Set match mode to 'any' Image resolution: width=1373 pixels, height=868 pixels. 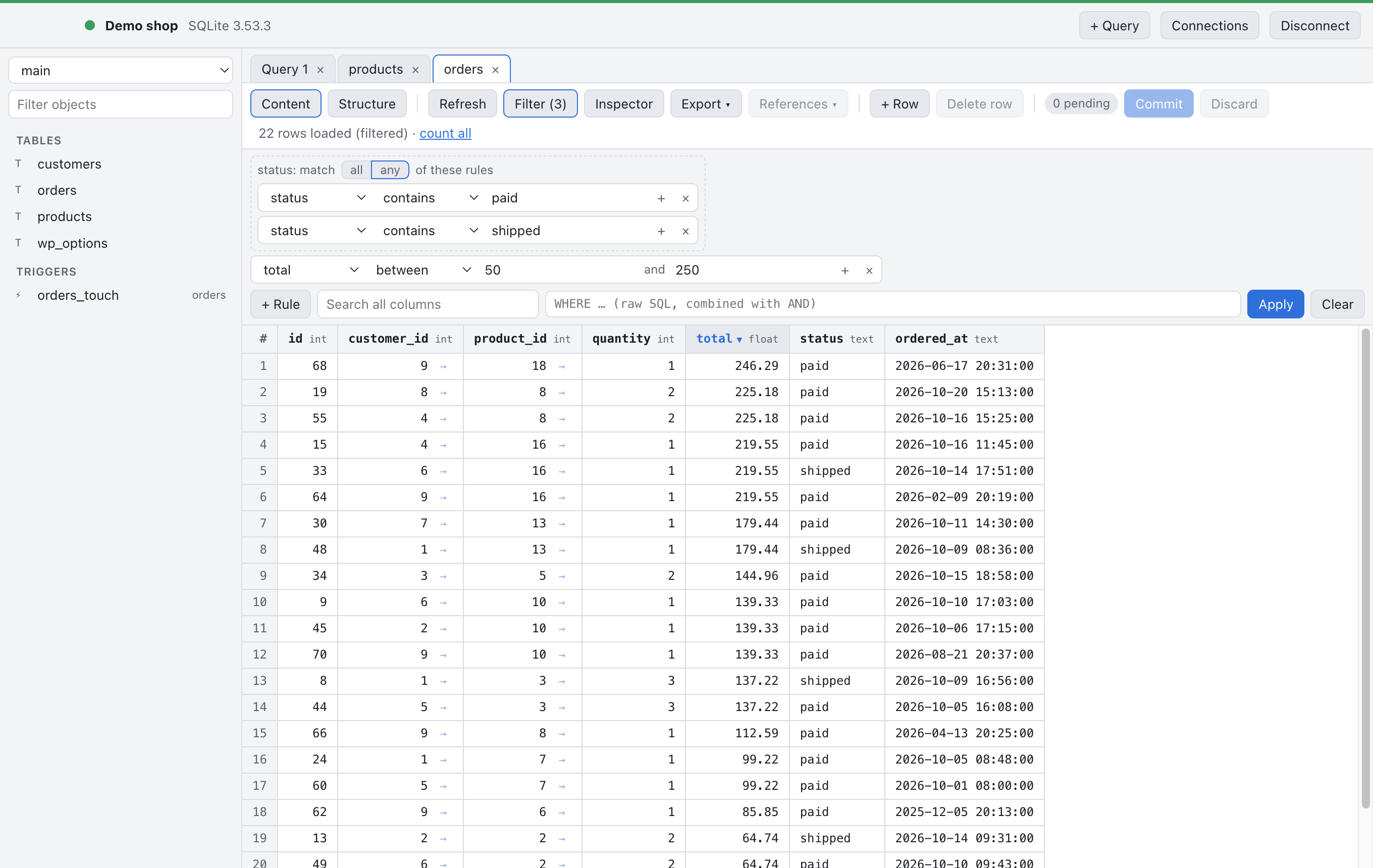[x=390, y=170]
